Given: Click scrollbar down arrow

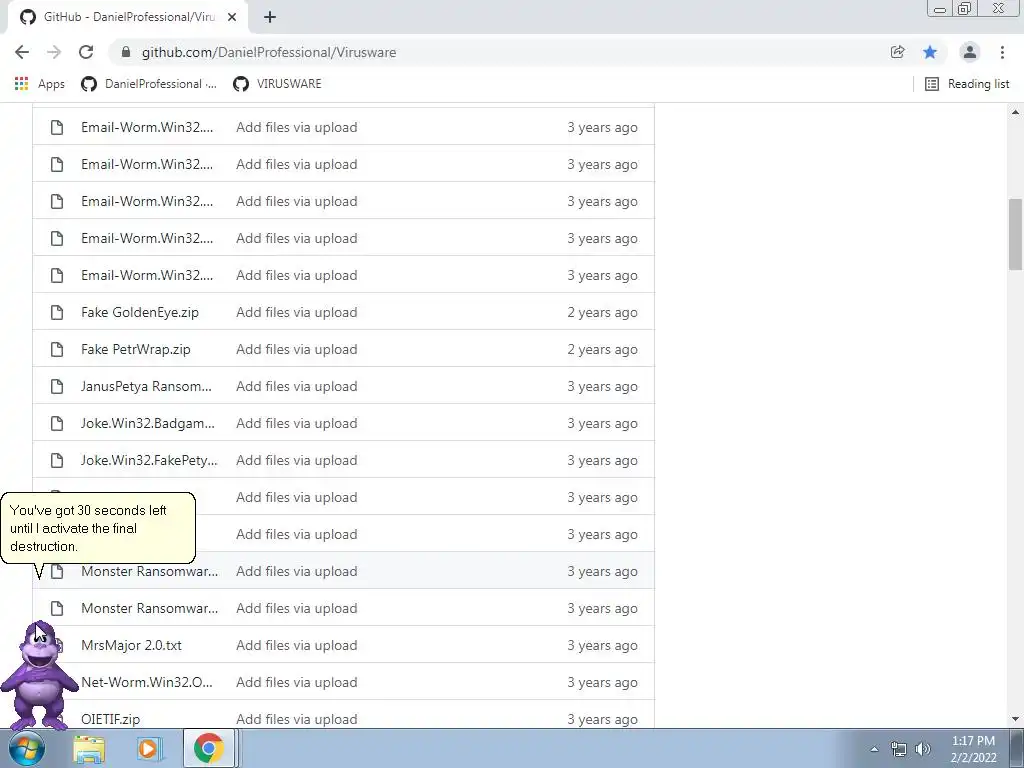Looking at the screenshot, I should (x=1015, y=719).
